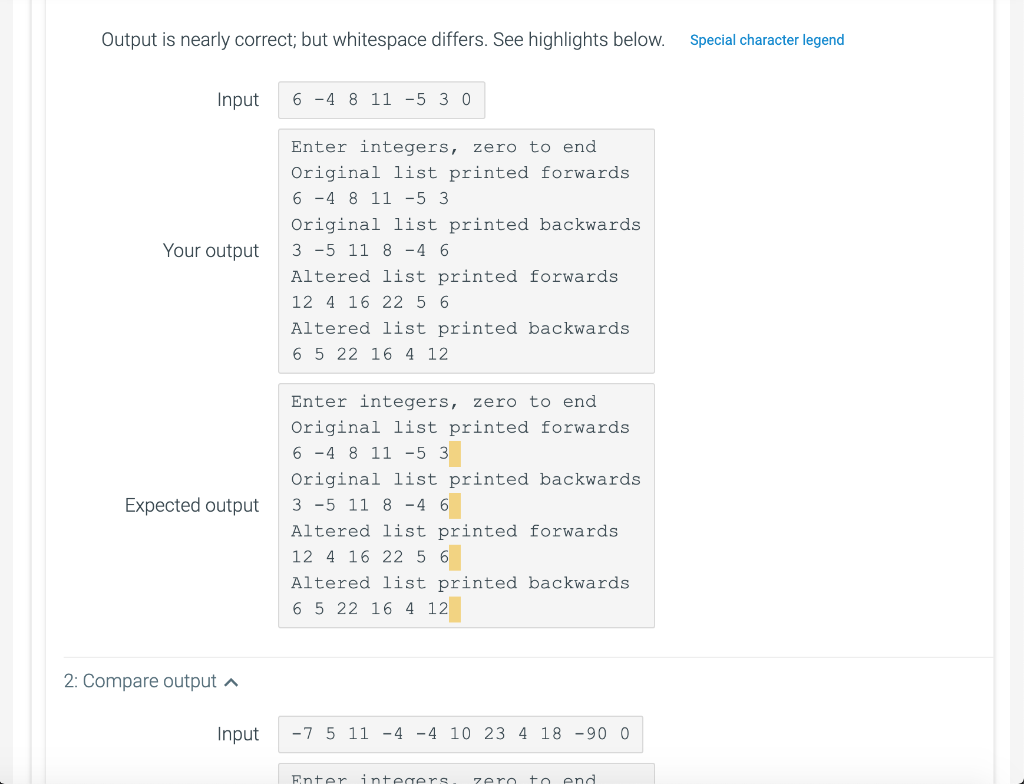This screenshot has height=784, width=1024.
Task: Click Altered list printed forwards in Expected output
Action: point(455,531)
